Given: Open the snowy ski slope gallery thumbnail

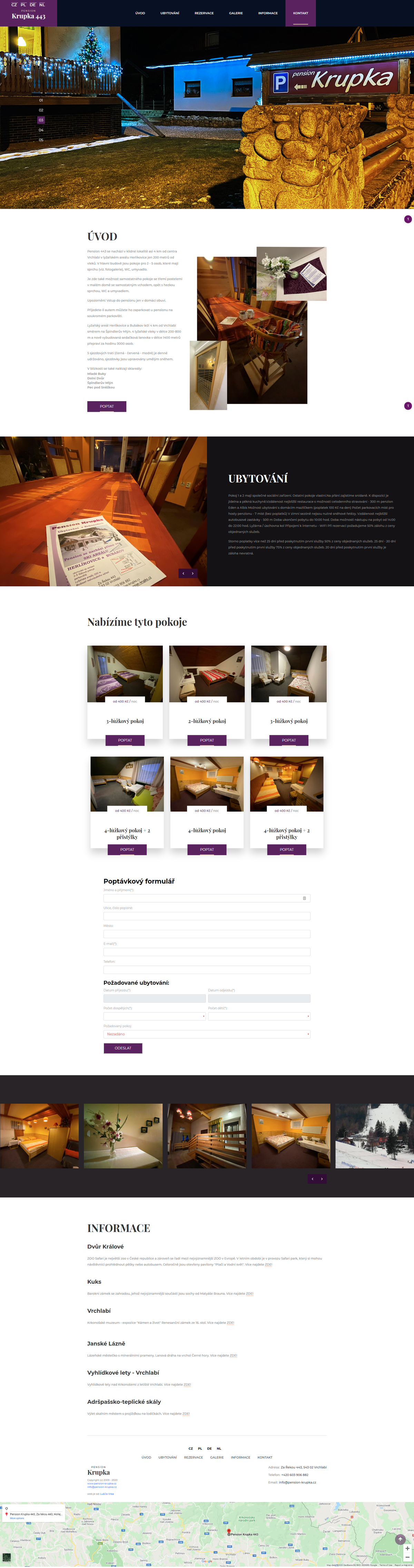Looking at the screenshot, I should point(374,1136).
